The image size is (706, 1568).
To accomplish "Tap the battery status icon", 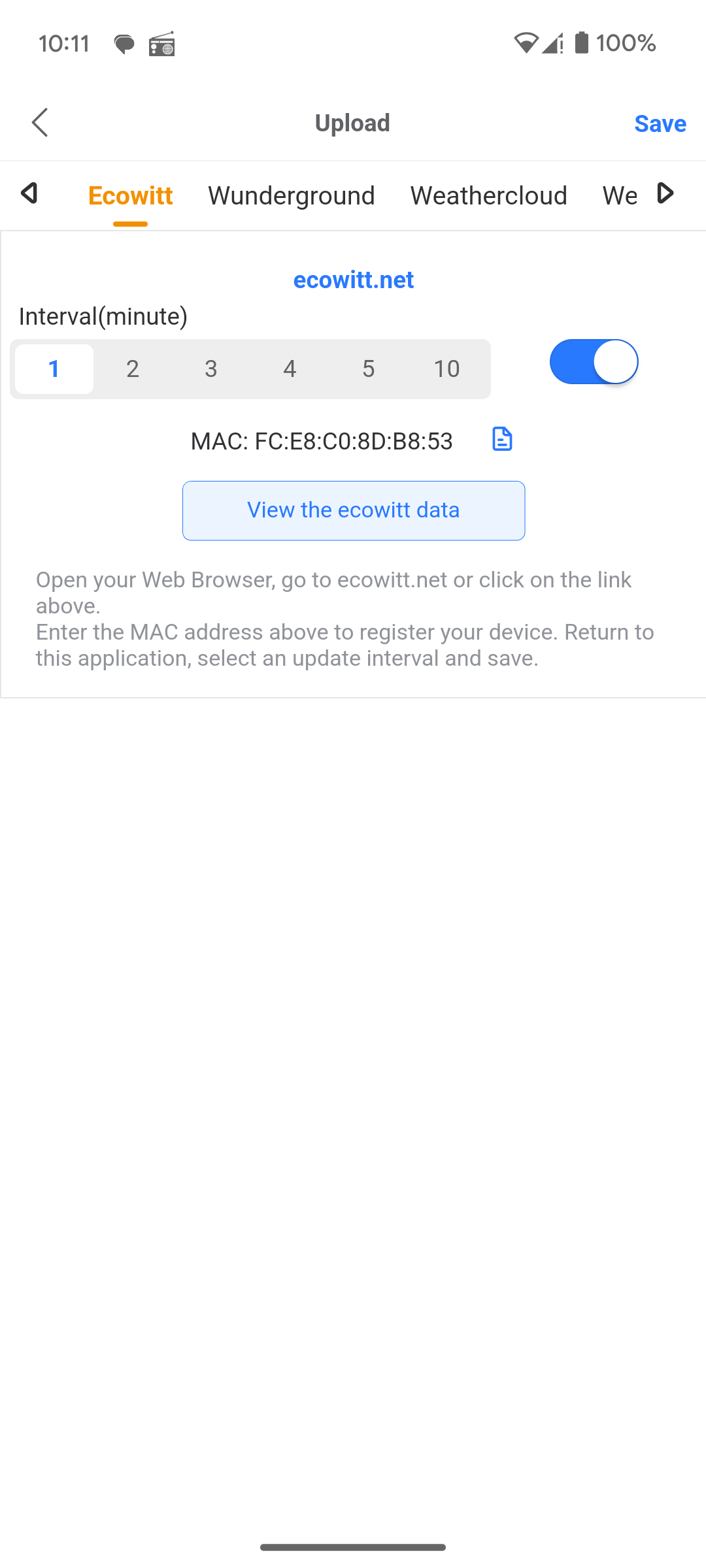I will (582, 43).
